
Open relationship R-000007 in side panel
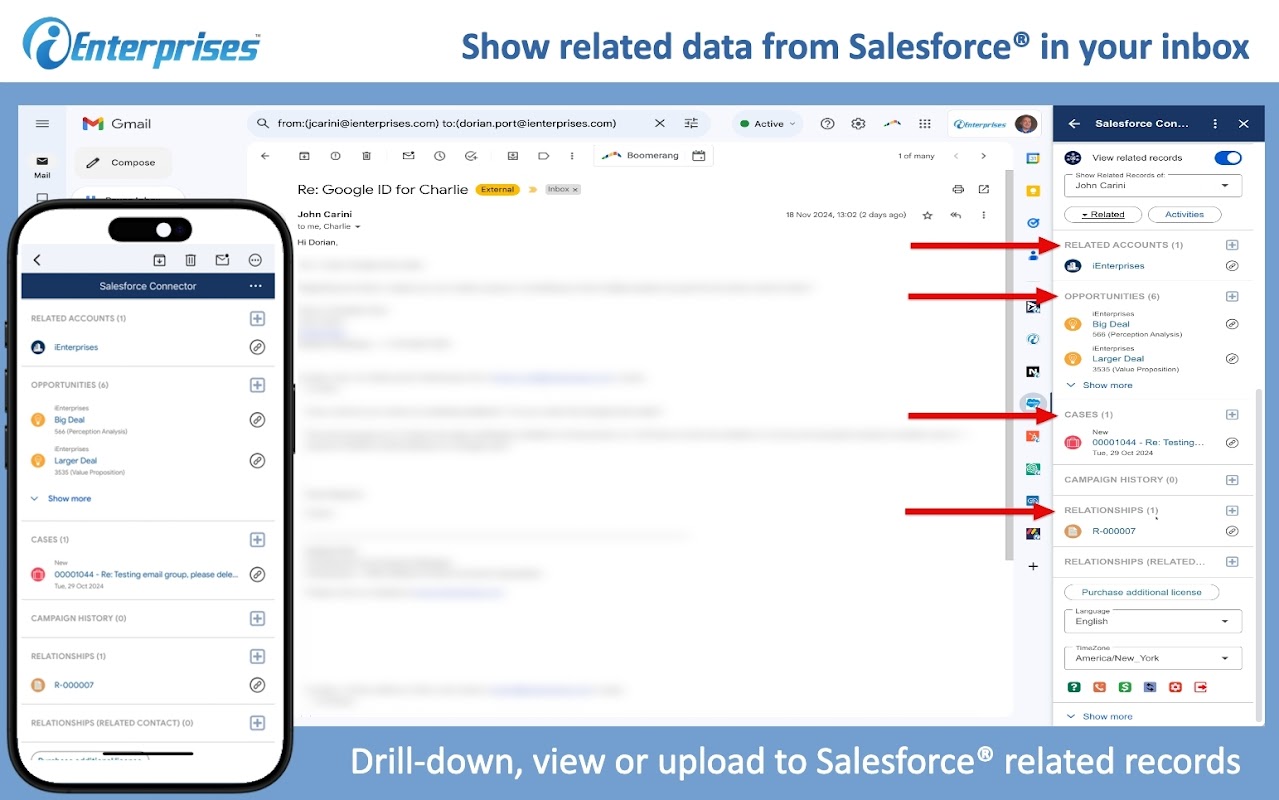(1114, 531)
